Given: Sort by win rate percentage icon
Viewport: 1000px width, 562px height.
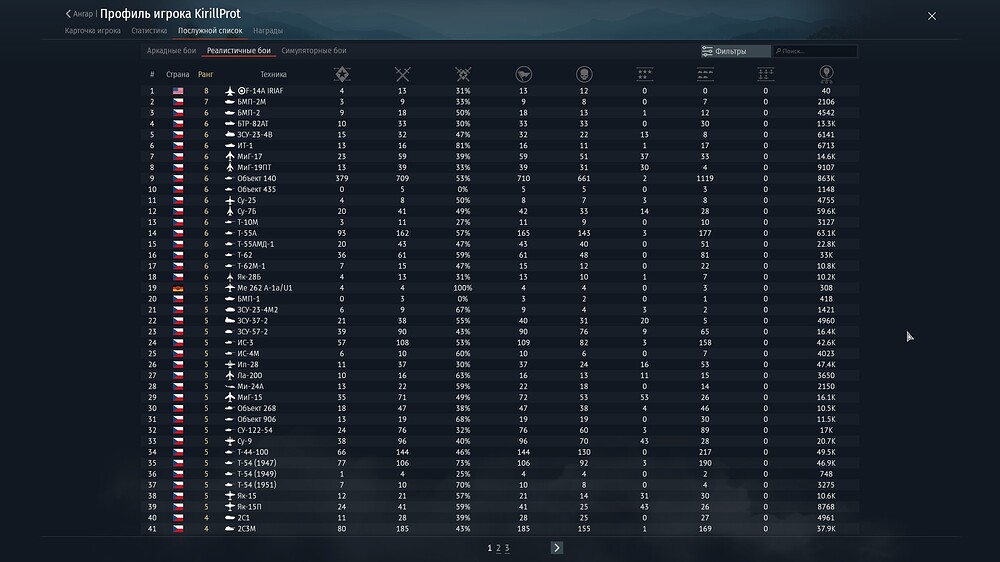Looking at the screenshot, I should 463,75.
